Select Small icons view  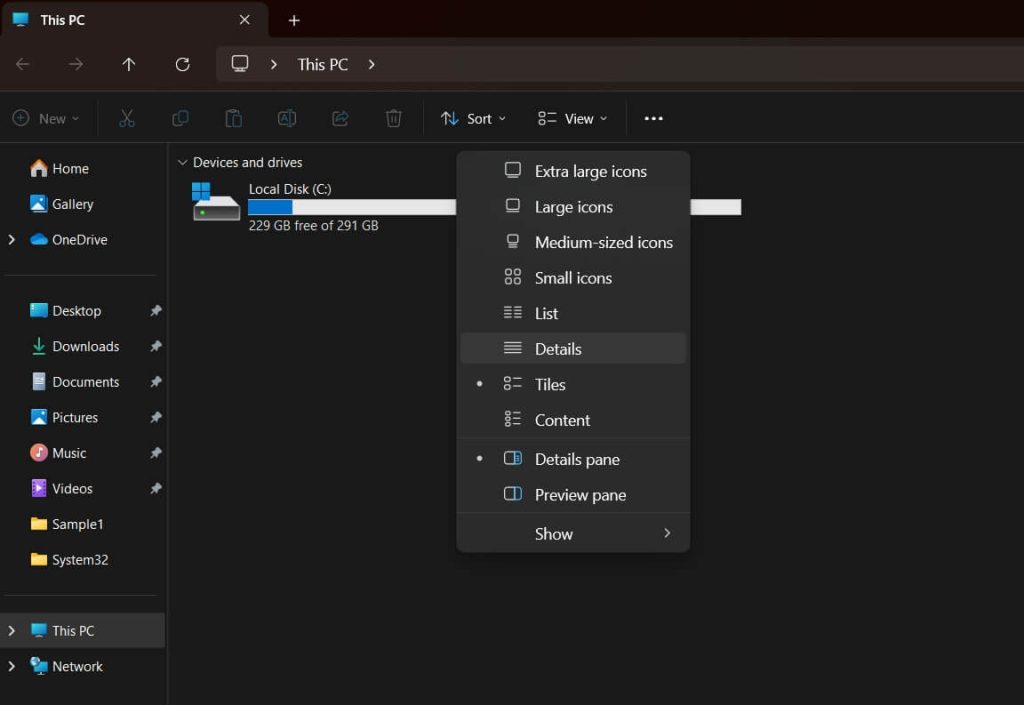pos(573,277)
